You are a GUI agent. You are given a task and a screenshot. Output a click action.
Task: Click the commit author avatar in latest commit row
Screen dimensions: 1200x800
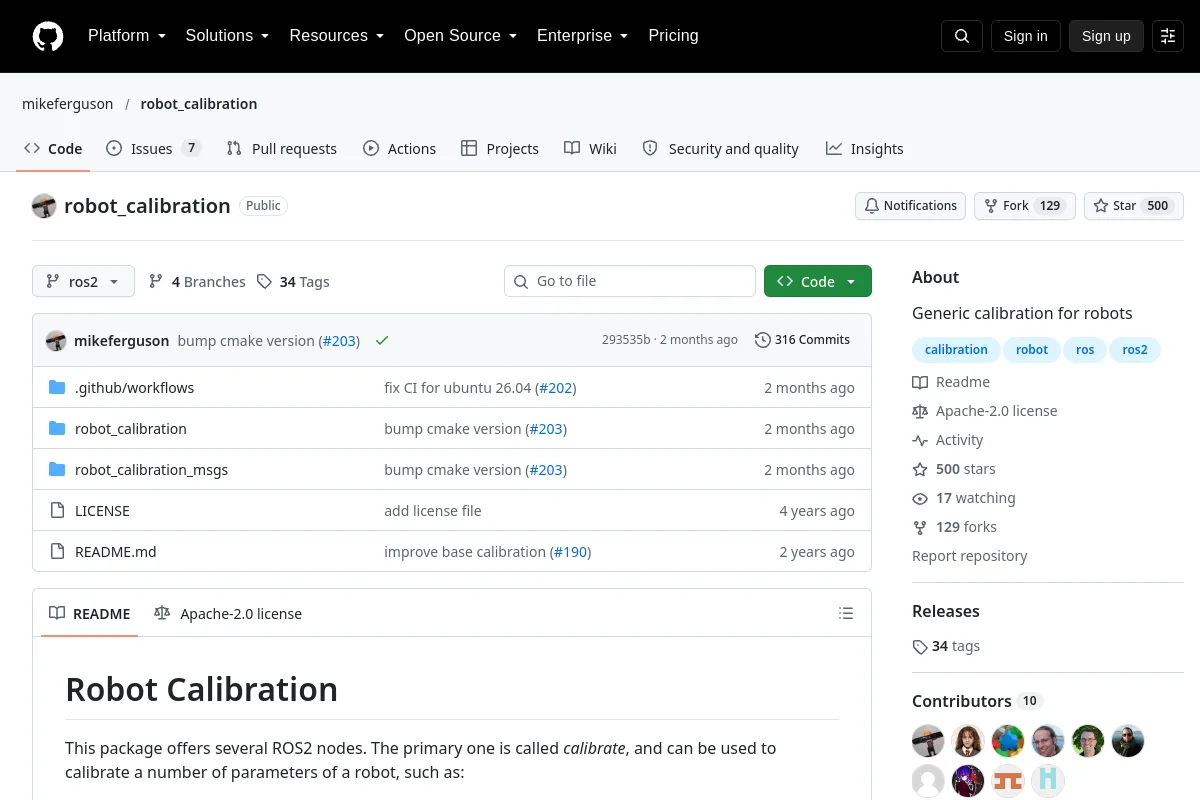(x=56, y=340)
